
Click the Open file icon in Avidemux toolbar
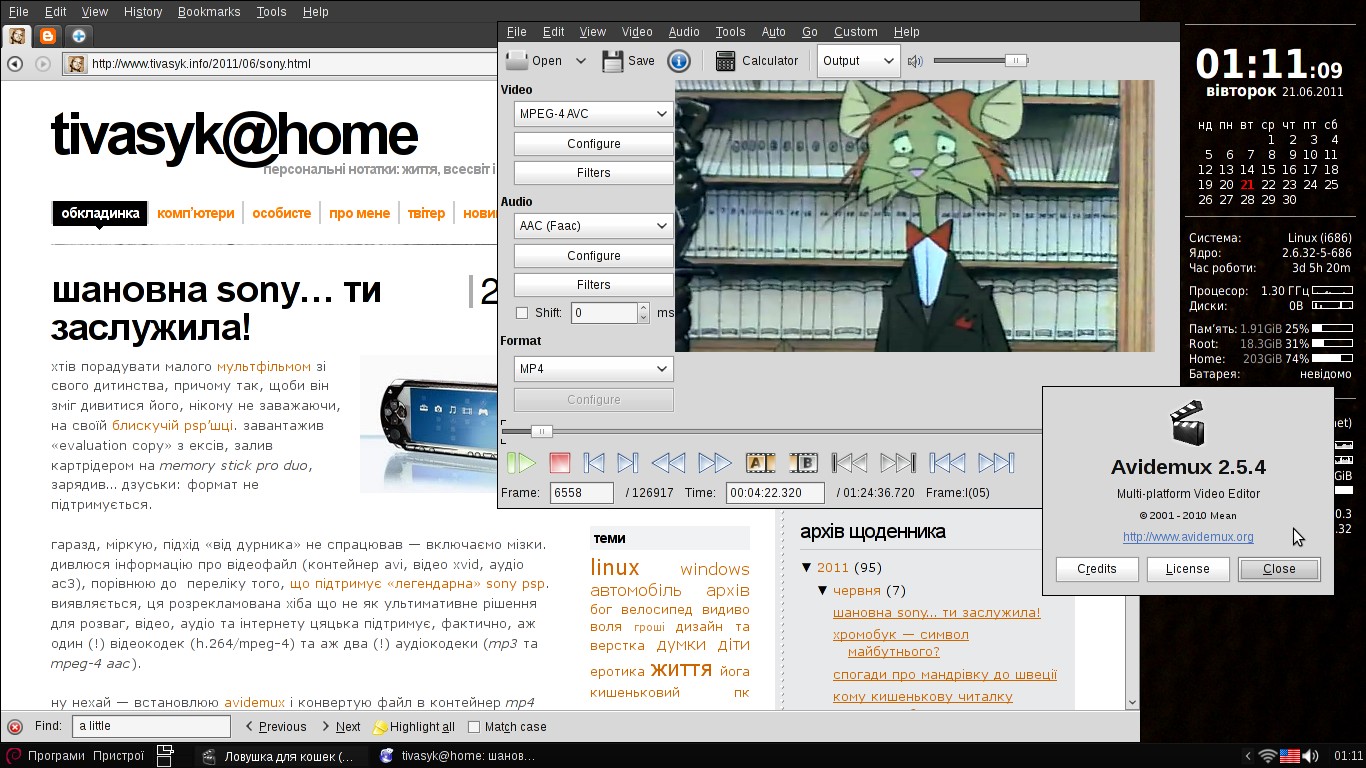click(x=517, y=60)
